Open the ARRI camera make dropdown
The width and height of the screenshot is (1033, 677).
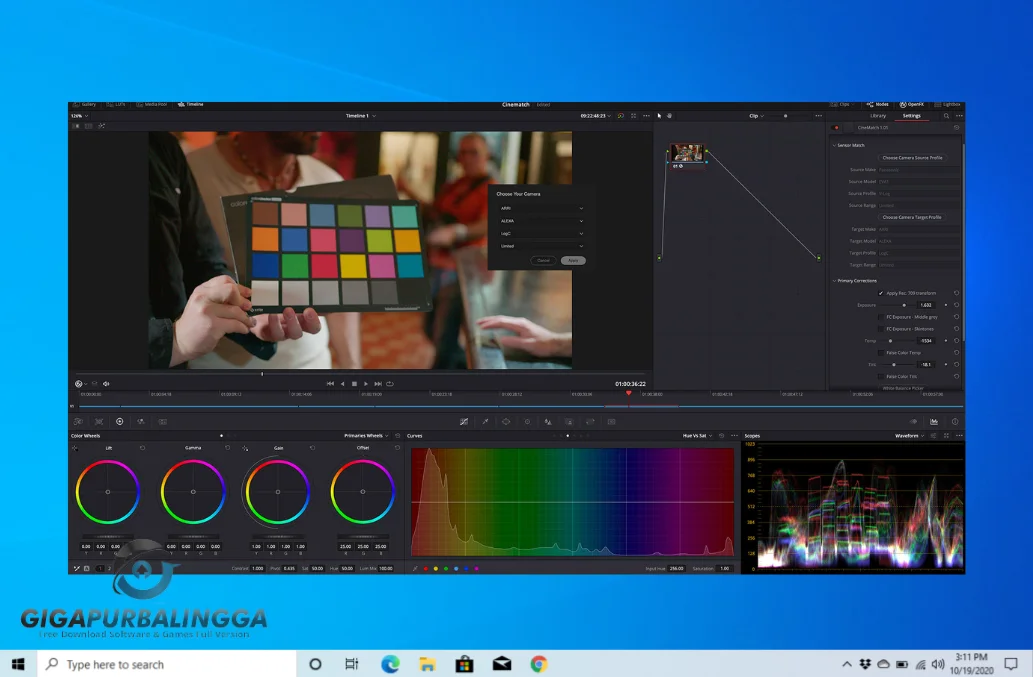point(541,208)
